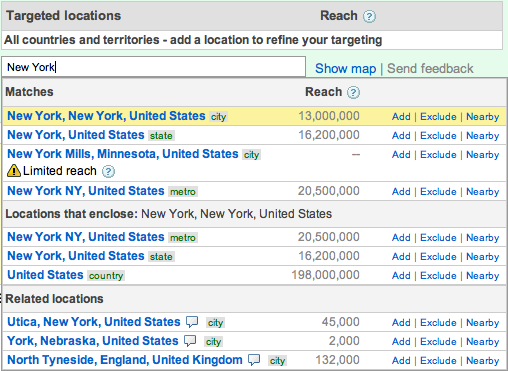Image resolution: width=508 pixels, height=371 pixels.
Task: Click the Limited reach warning triangle icon
Action: 14,171
